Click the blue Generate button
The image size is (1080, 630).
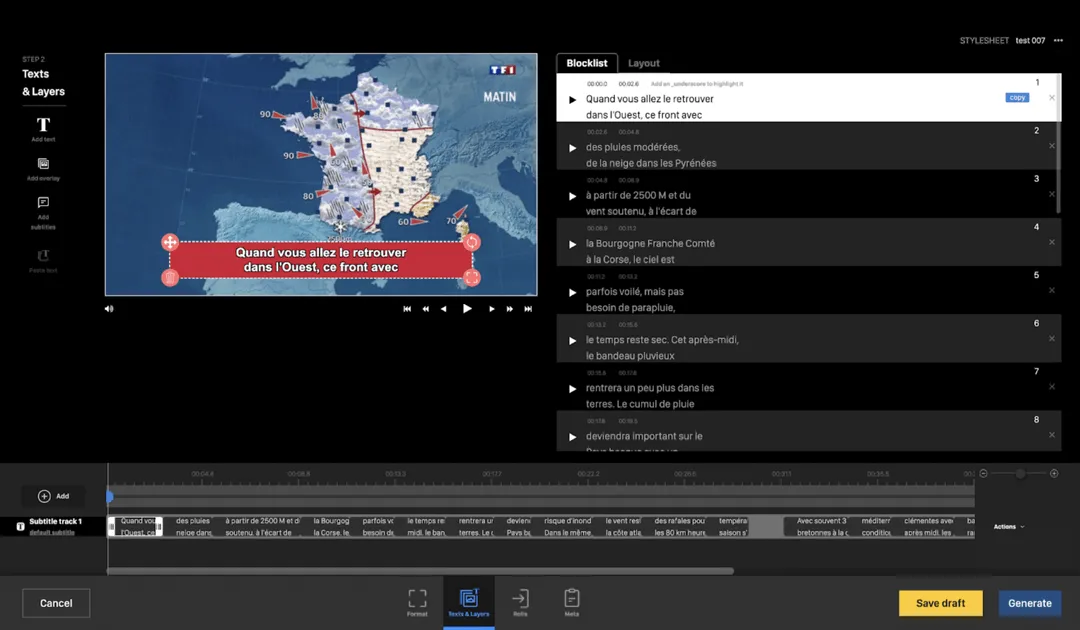[x=1029, y=603]
